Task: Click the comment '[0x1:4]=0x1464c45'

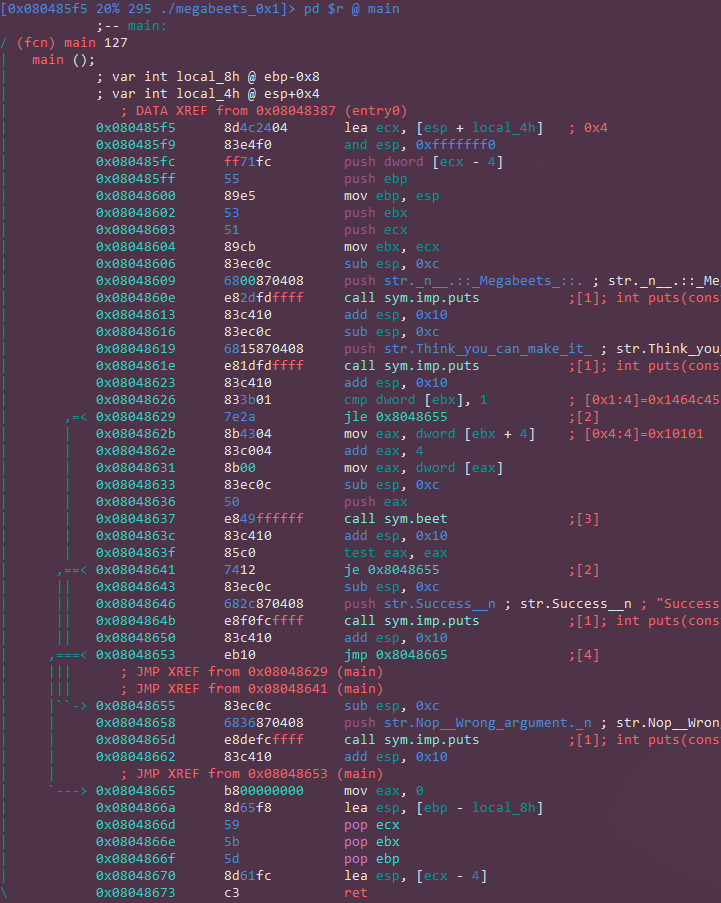Action: tap(652, 400)
